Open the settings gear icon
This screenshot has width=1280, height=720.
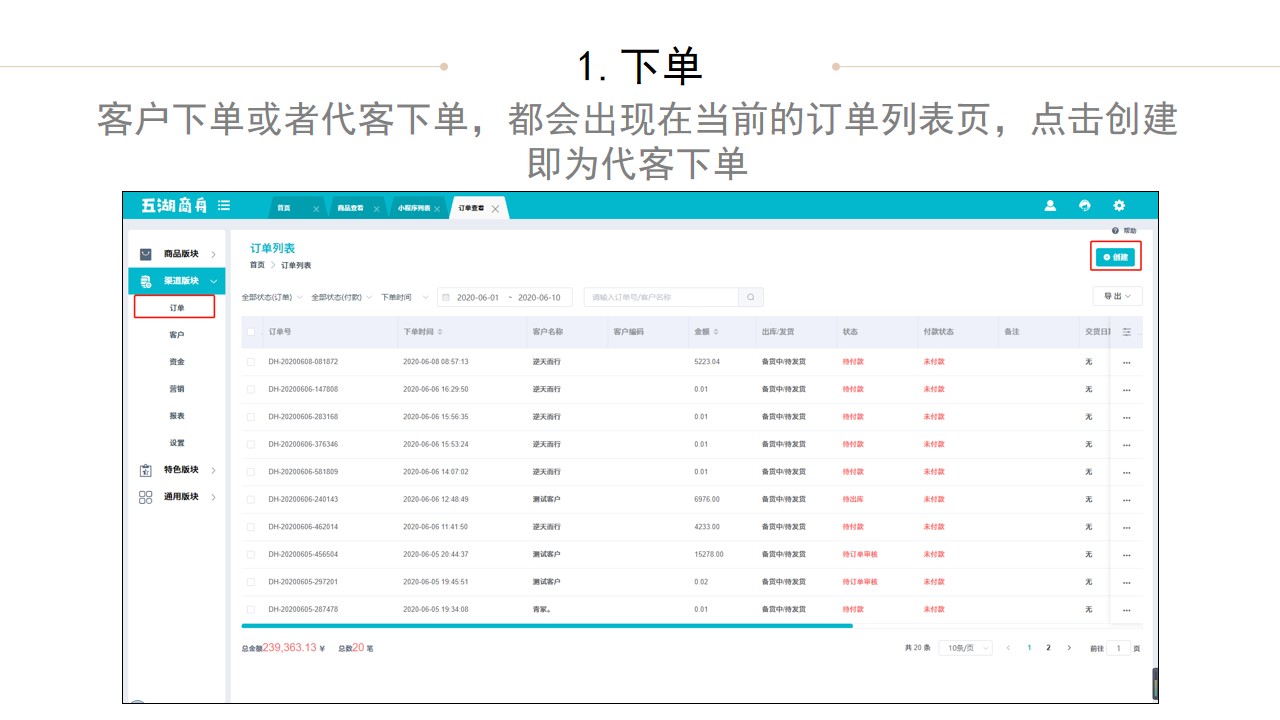1119,206
